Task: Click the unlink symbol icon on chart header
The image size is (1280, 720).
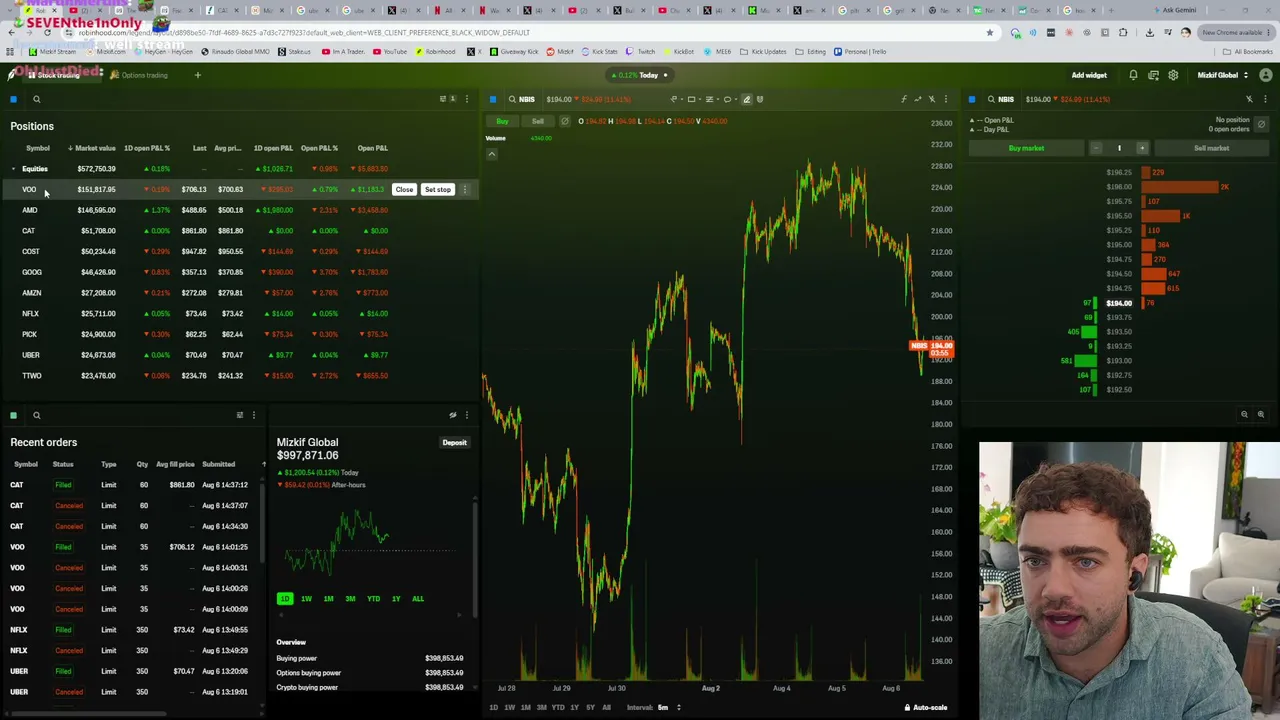Action: point(932,99)
